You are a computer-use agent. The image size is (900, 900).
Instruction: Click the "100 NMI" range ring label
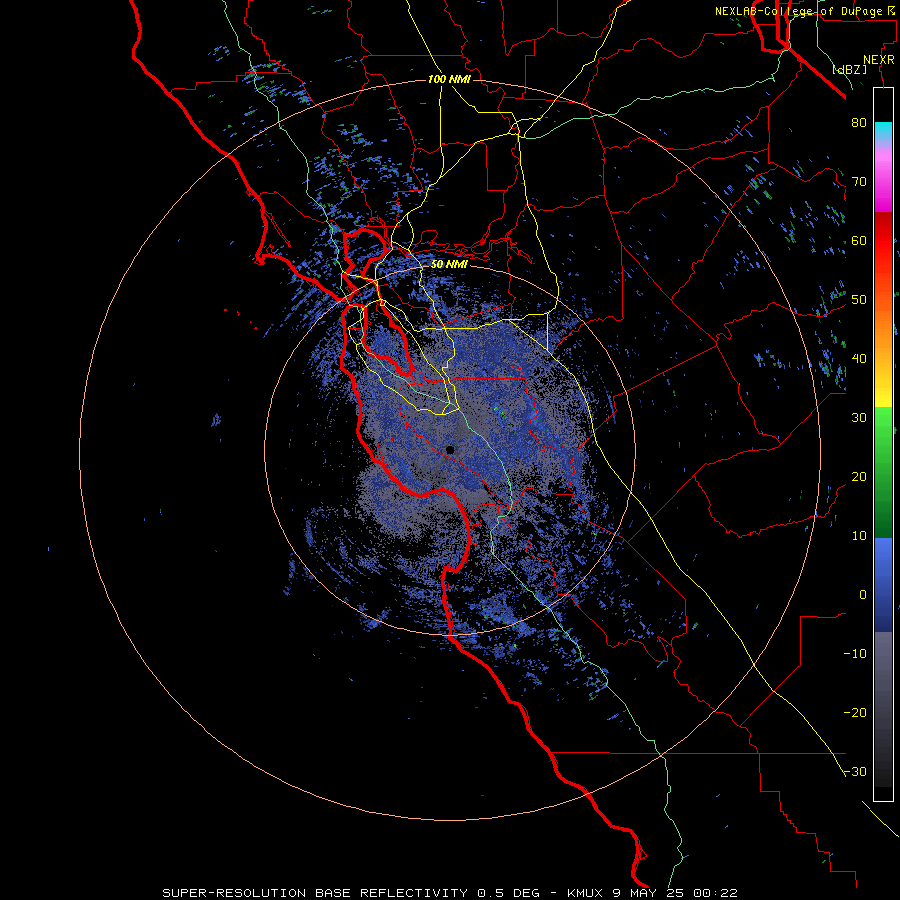pyautogui.click(x=449, y=79)
